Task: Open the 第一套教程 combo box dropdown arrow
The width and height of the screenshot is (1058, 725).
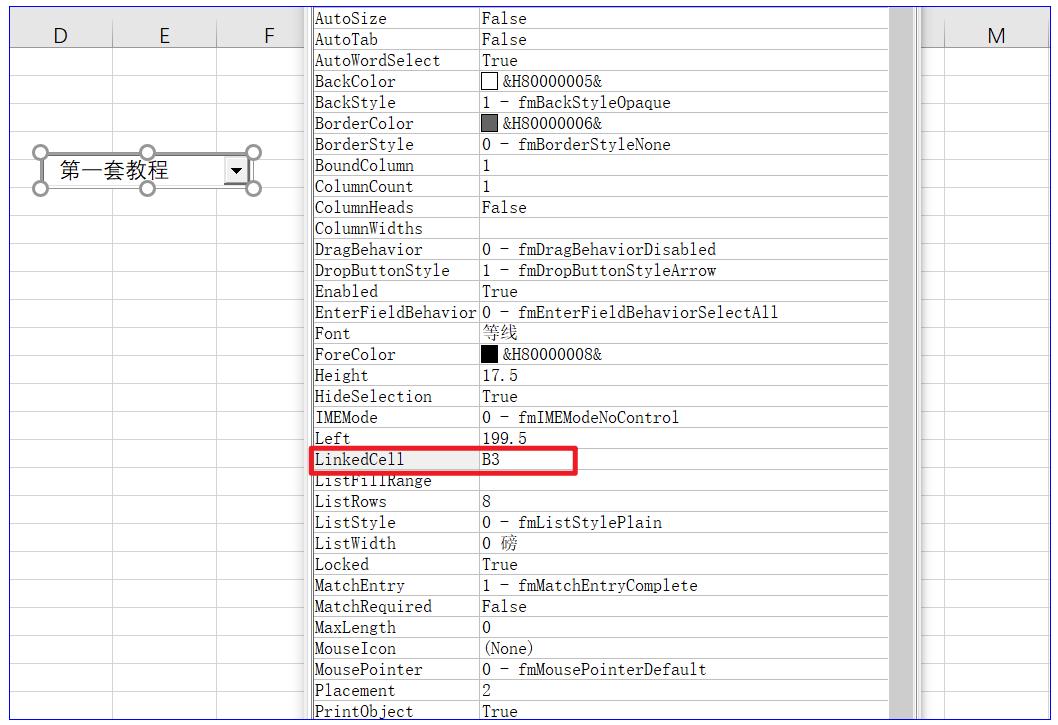Action: coord(236,171)
